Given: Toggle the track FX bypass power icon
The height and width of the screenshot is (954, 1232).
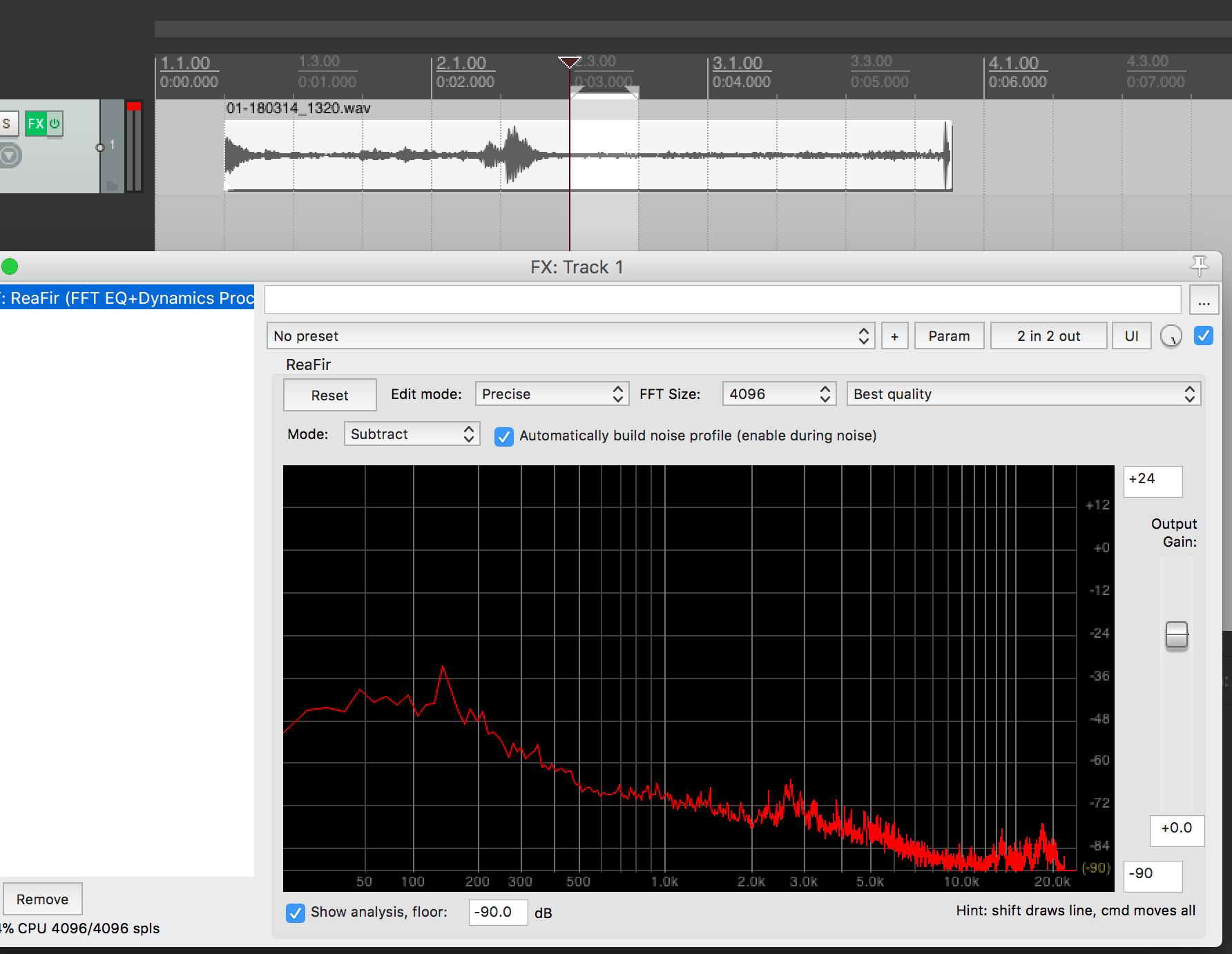Looking at the screenshot, I should pyautogui.click(x=55, y=124).
